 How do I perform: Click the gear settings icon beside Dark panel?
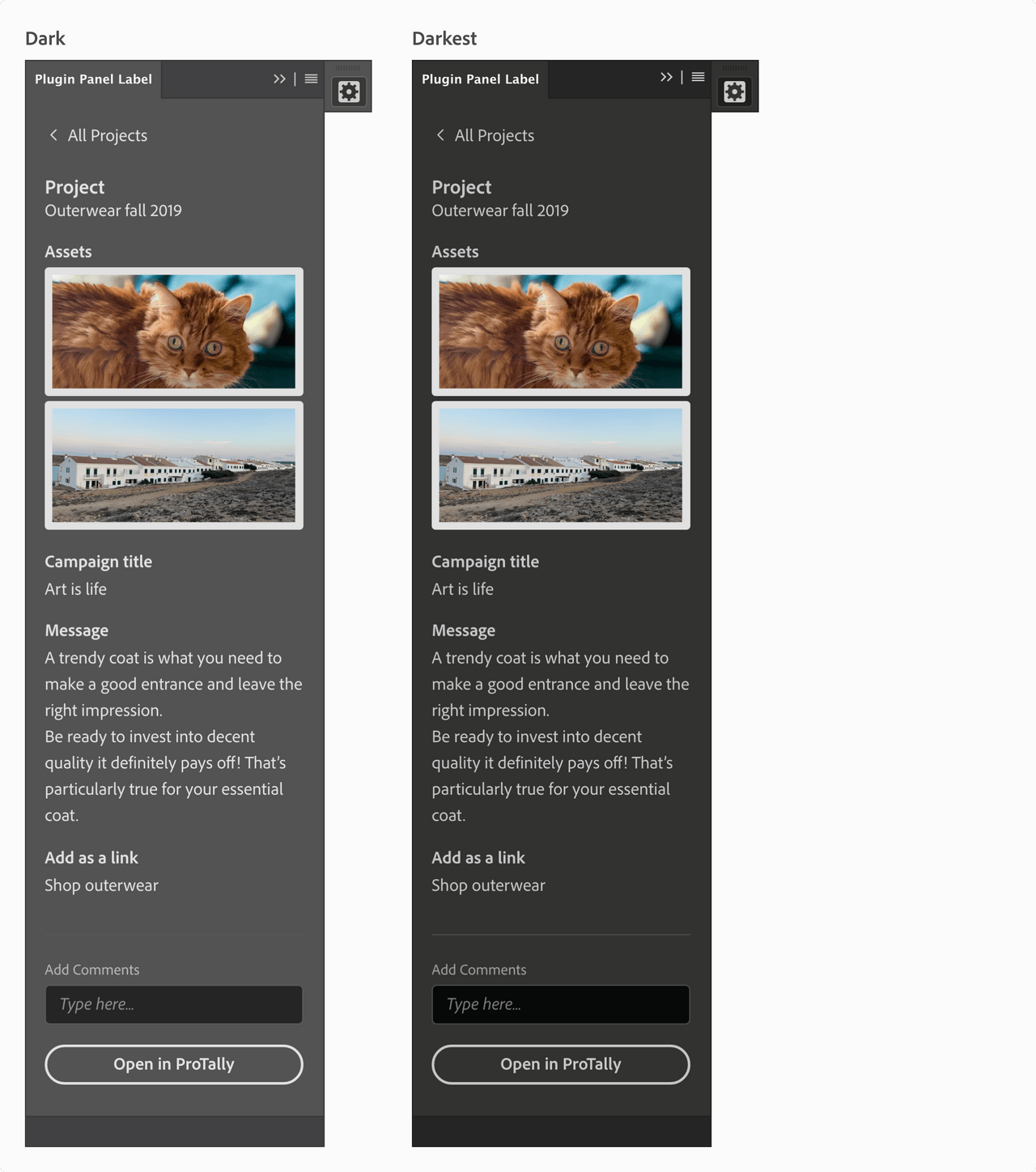pos(349,91)
